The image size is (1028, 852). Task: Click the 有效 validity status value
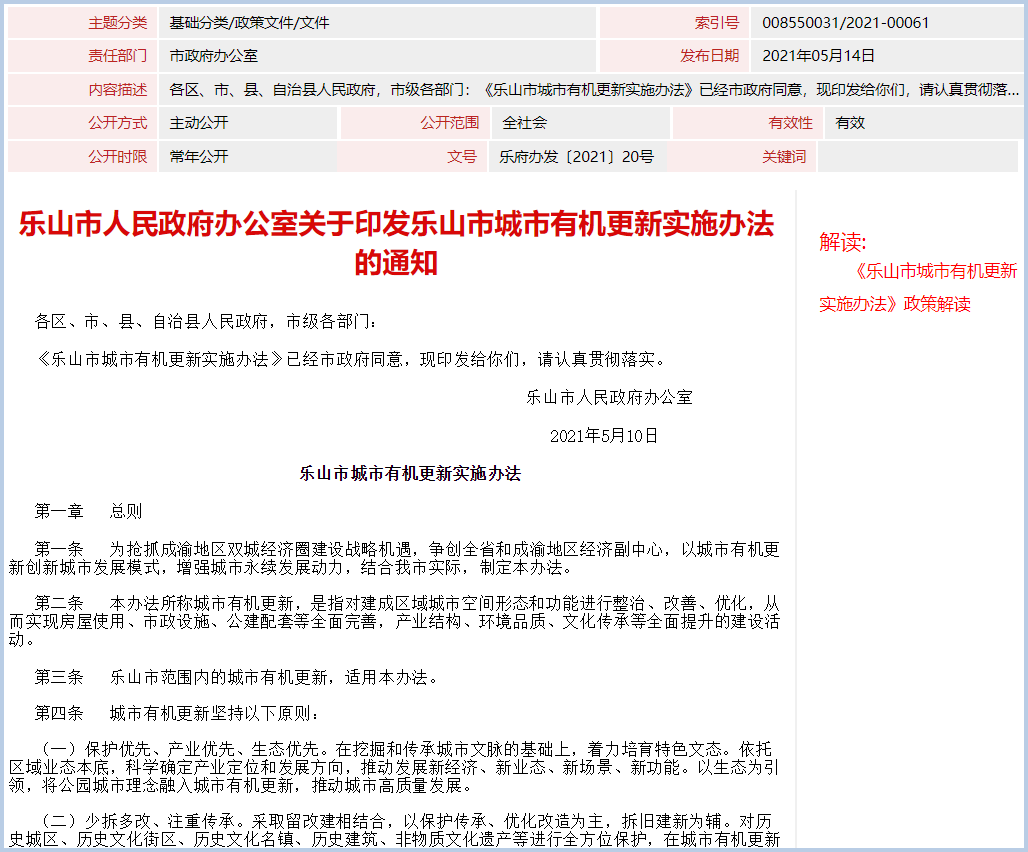[x=850, y=123]
